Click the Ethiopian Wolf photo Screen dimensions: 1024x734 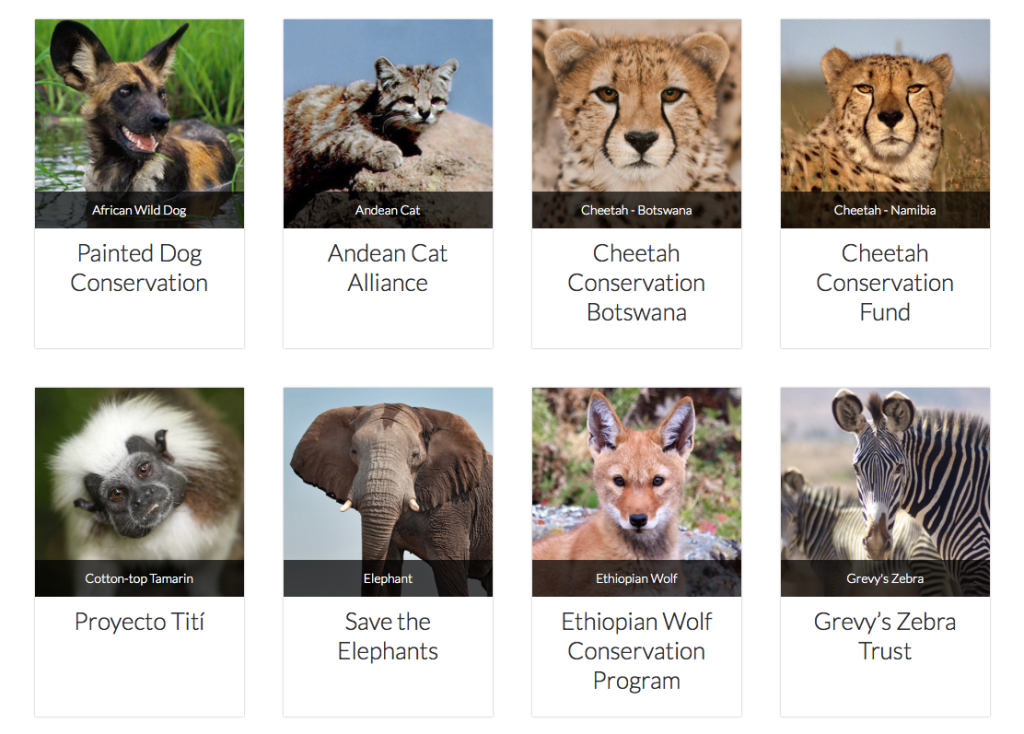[636, 473]
